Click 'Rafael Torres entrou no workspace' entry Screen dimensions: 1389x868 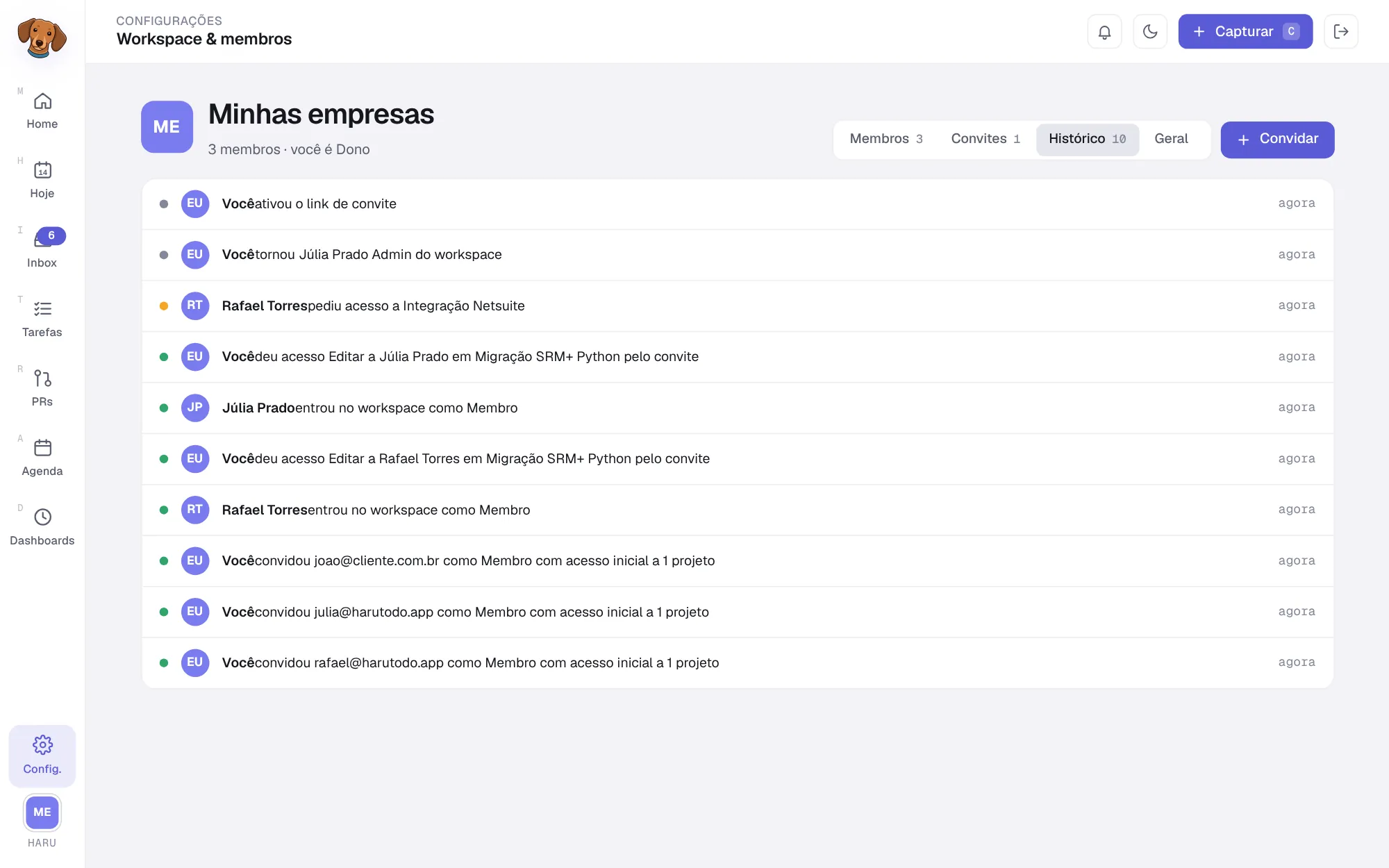(738, 510)
